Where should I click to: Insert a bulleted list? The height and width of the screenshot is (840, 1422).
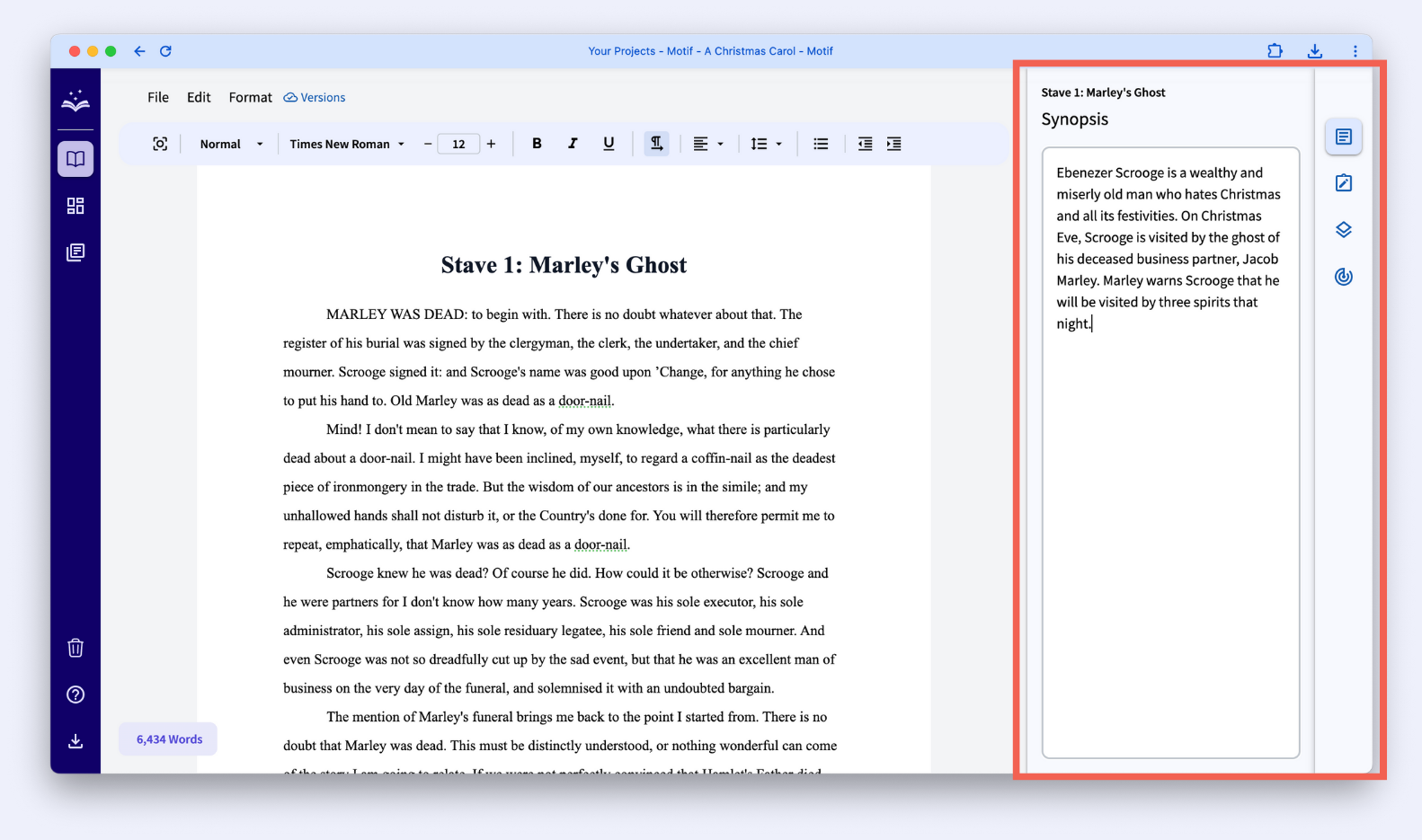[x=821, y=144]
